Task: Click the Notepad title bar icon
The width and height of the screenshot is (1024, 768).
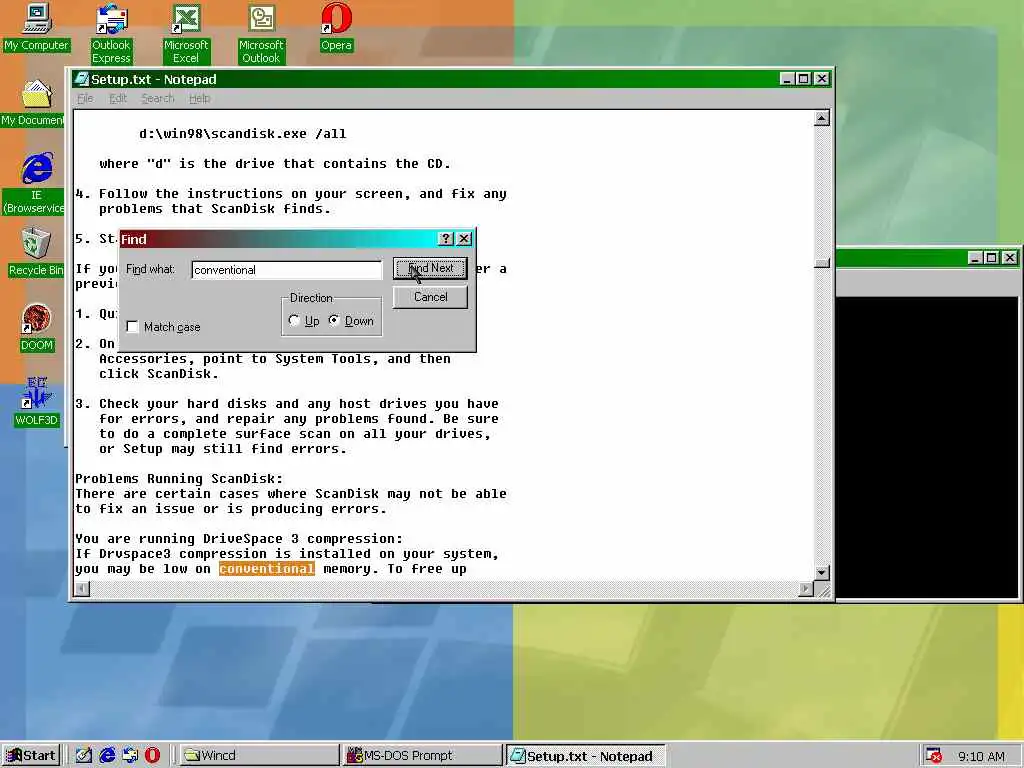Action: (x=82, y=79)
